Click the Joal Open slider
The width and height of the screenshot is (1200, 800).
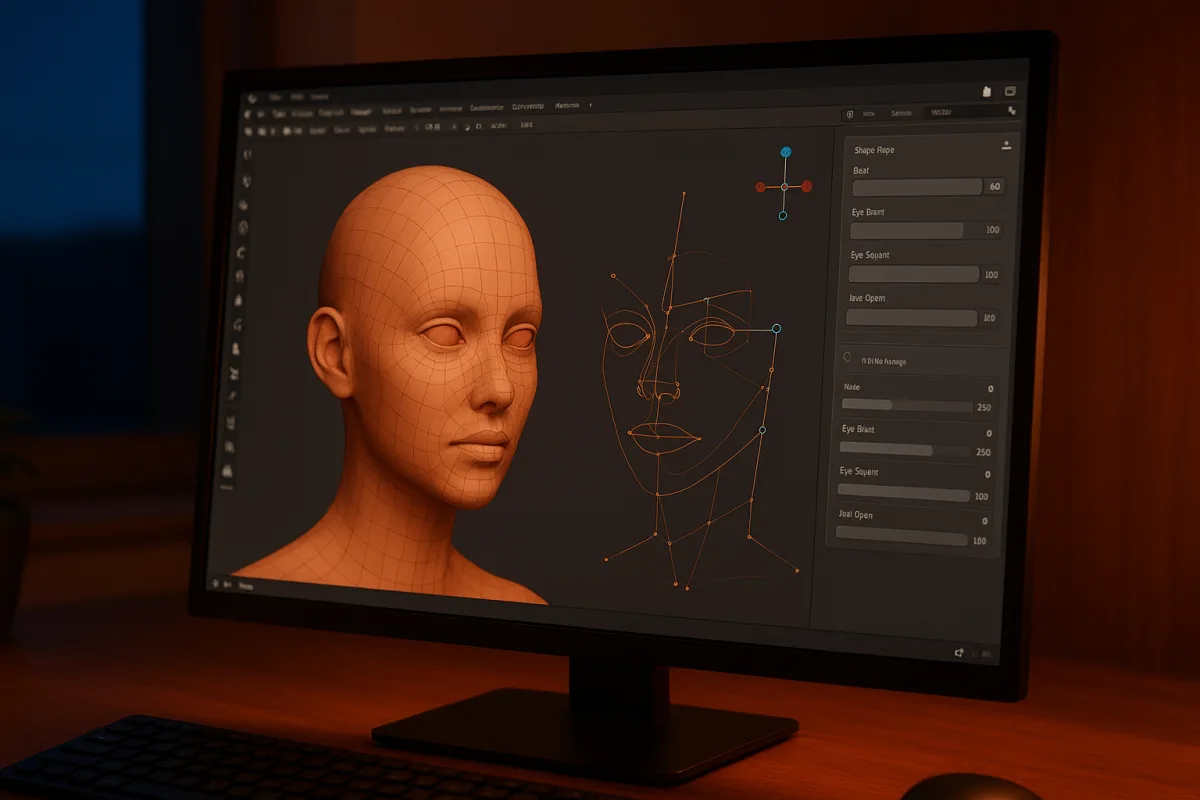click(x=901, y=538)
